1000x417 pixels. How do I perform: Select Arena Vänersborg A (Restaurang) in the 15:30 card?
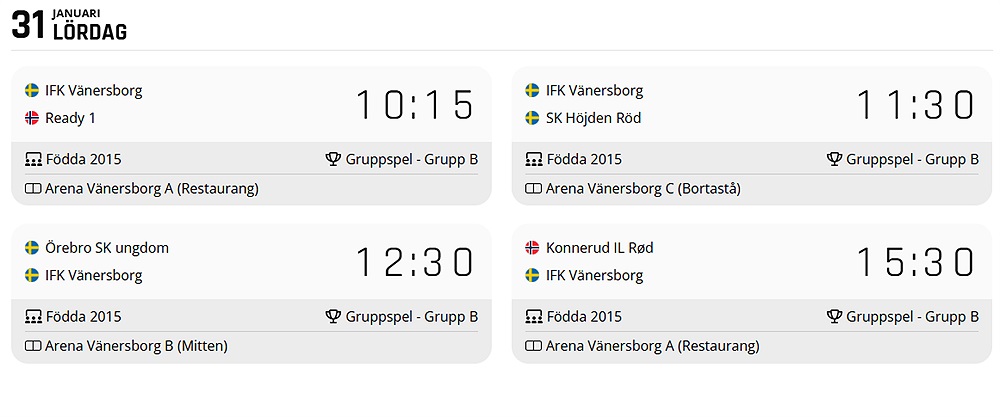[652, 346]
